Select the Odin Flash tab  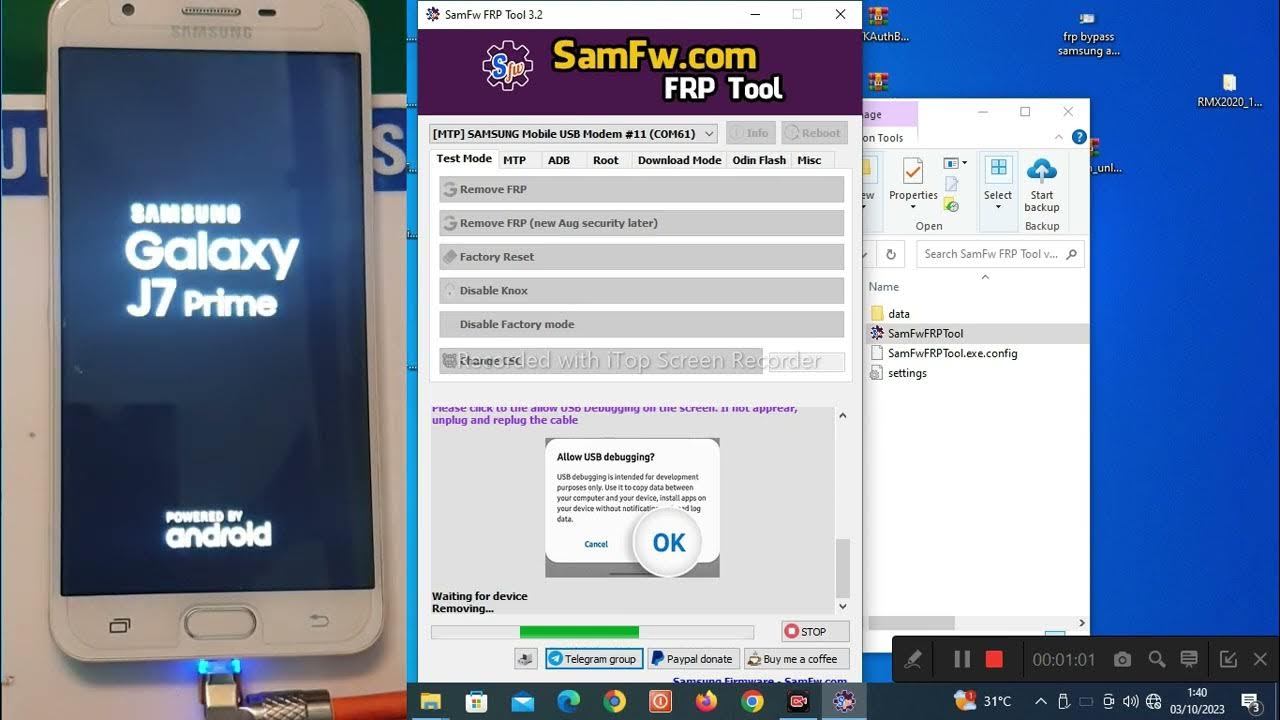(x=759, y=160)
